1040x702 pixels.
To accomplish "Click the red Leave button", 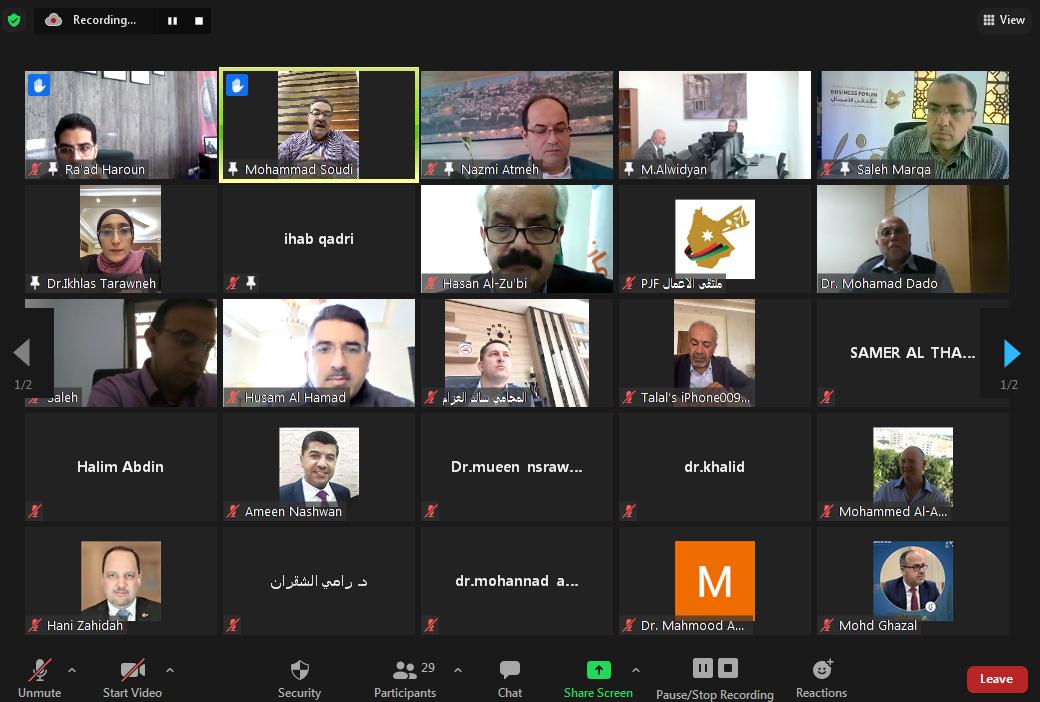I will (x=996, y=679).
